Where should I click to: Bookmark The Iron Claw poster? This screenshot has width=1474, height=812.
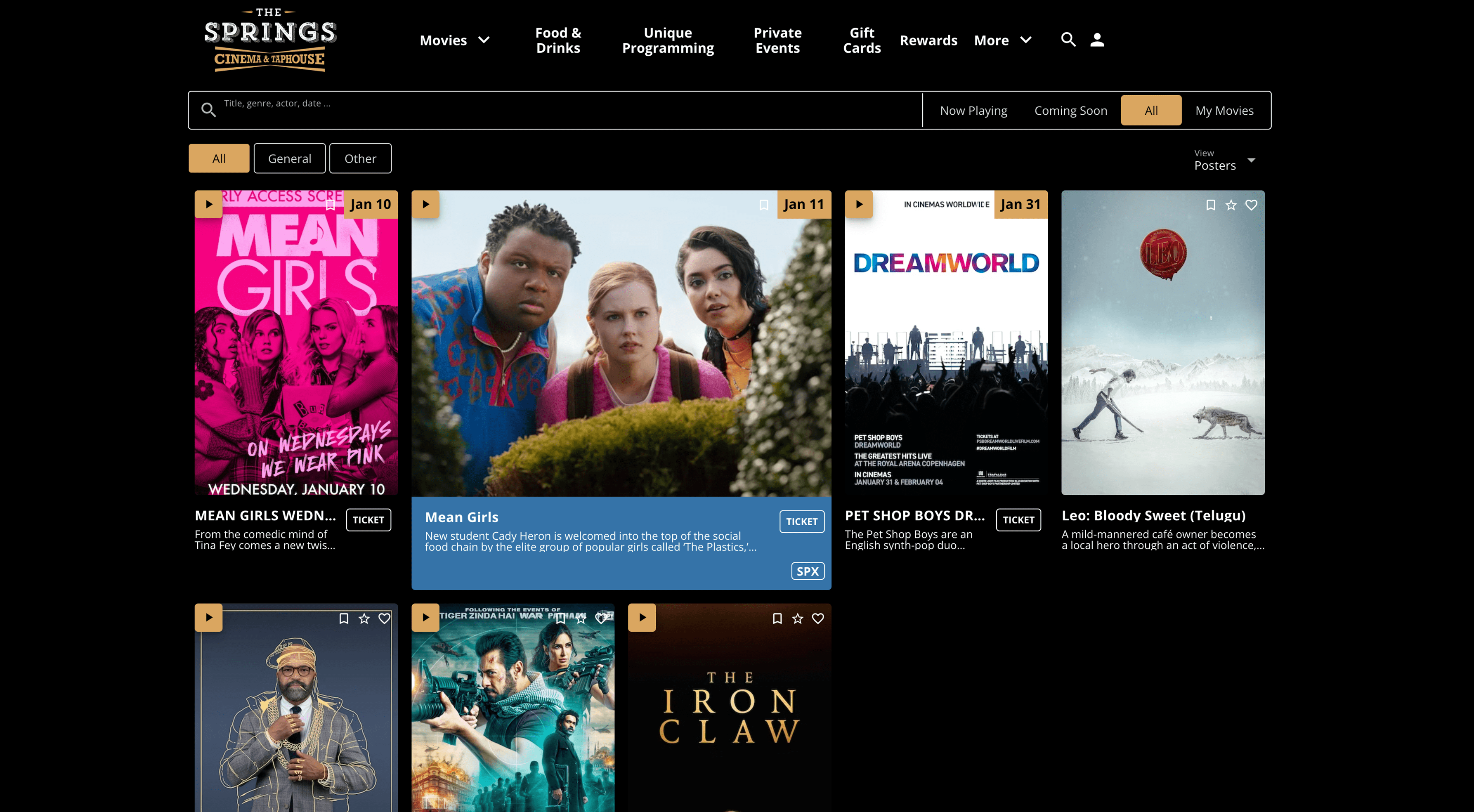[777, 618]
